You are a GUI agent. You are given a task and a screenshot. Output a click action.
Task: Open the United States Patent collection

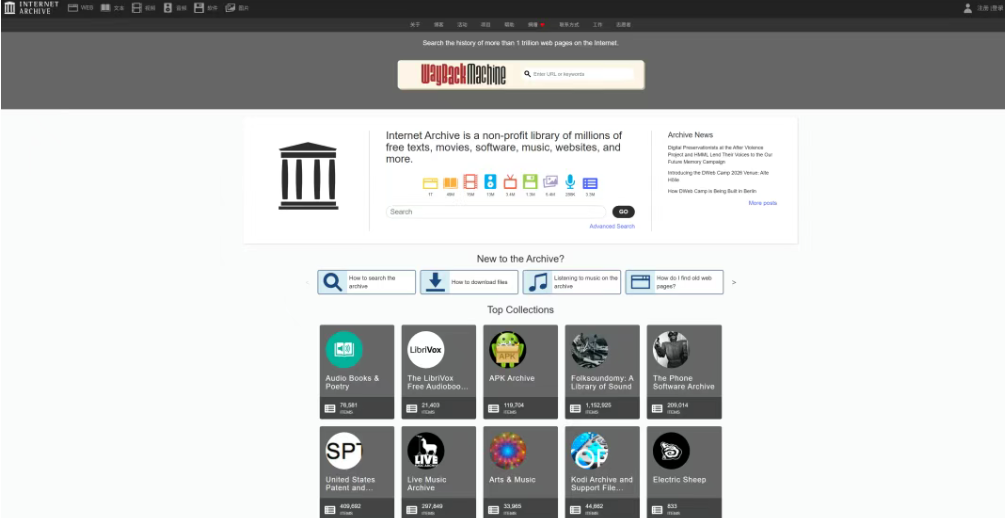tap(357, 472)
